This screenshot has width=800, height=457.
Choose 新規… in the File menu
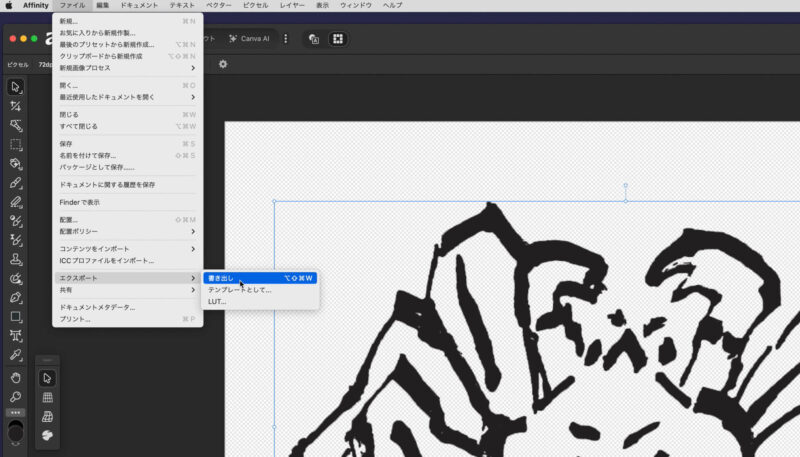click(128, 21)
